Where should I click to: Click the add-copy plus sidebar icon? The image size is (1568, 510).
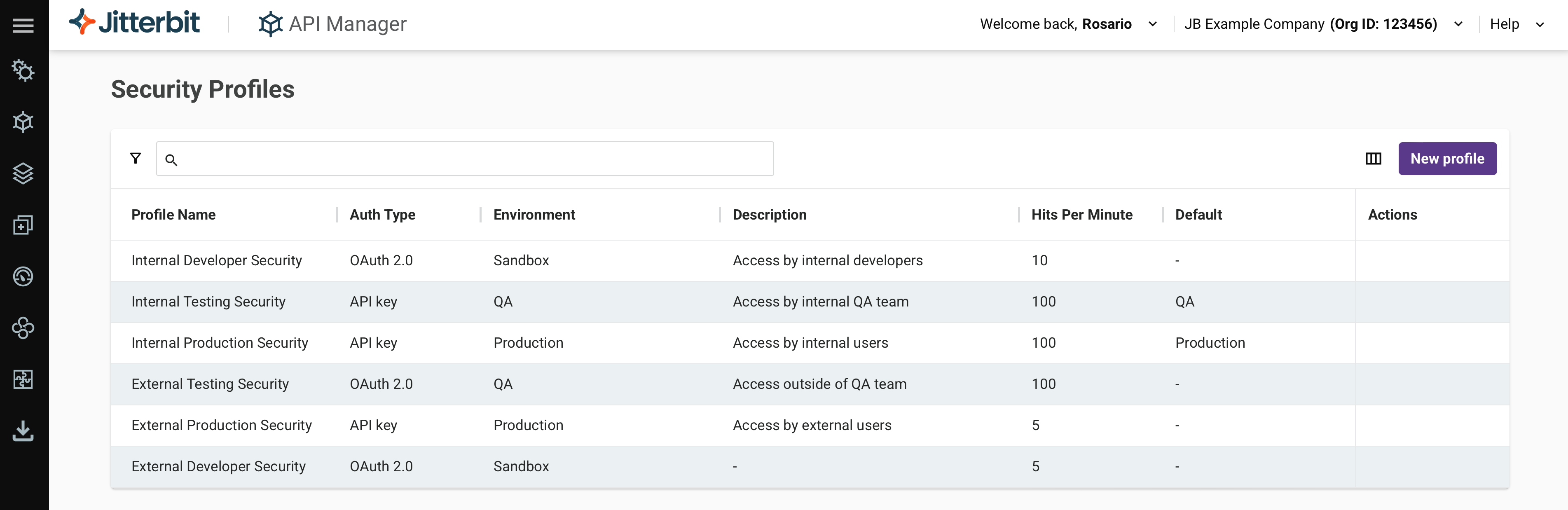tap(23, 225)
